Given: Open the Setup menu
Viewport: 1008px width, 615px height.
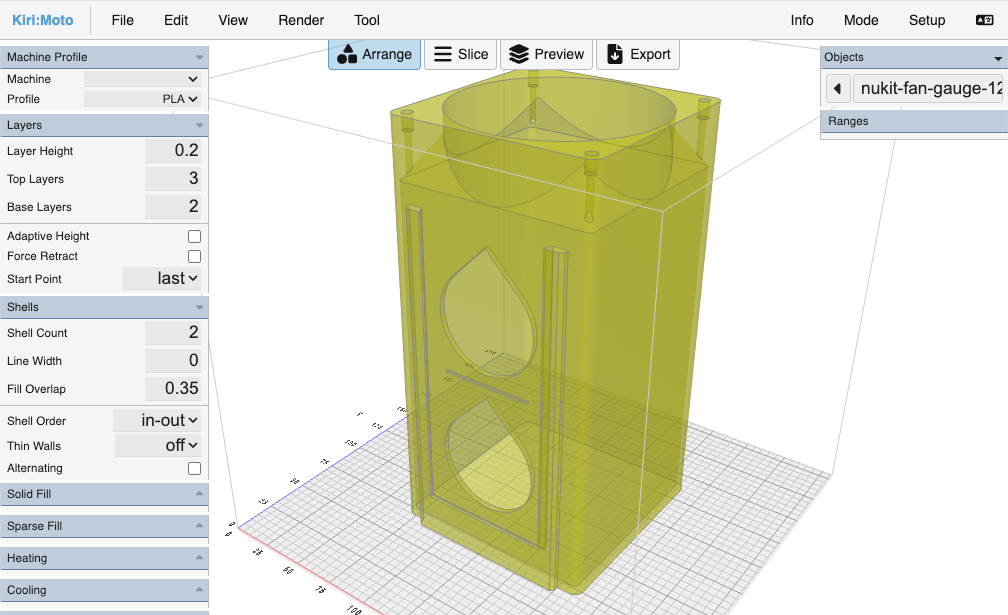Looking at the screenshot, I should 926,21.
